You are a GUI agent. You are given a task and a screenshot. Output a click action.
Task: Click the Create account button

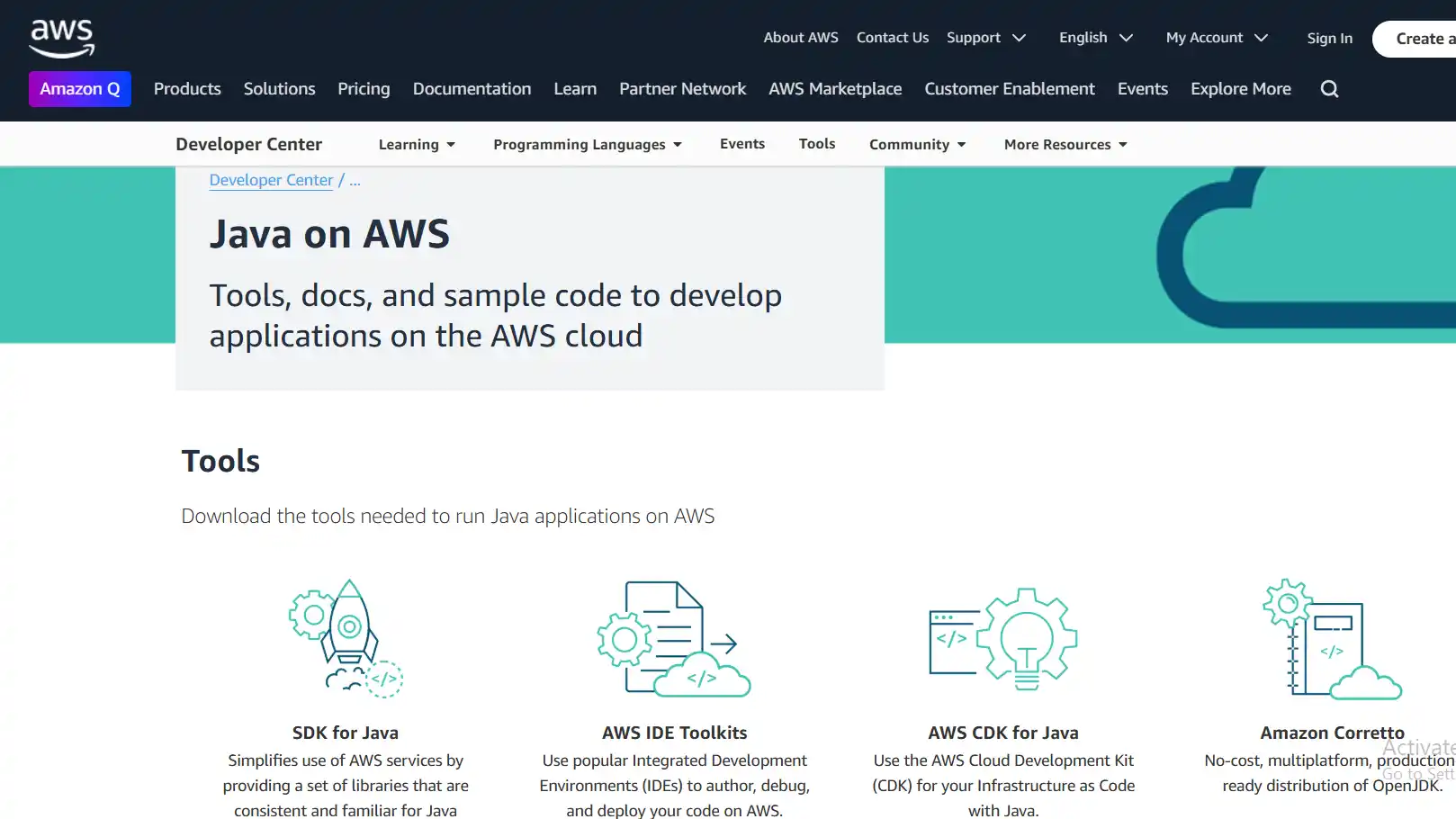point(1422,38)
